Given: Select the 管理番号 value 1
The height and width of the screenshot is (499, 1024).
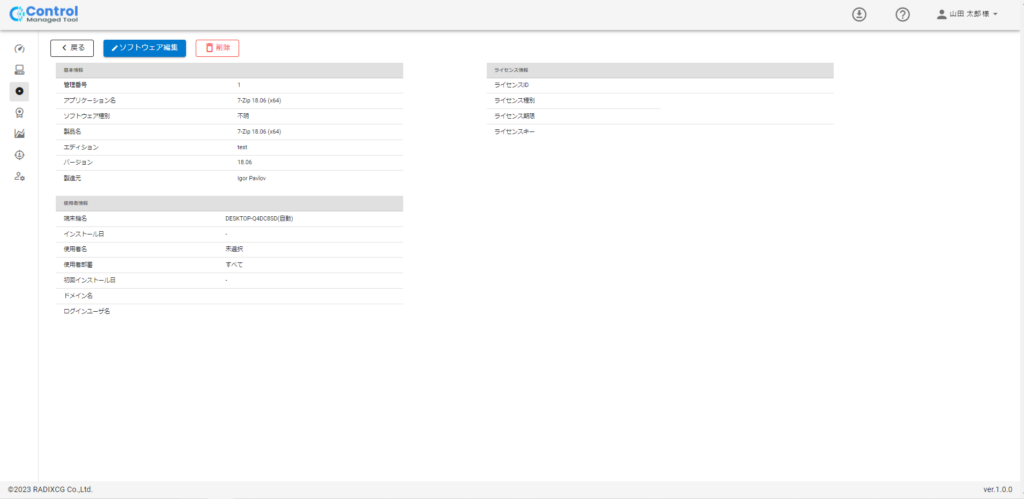Looking at the screenshot, I should [x=239, y=86].
